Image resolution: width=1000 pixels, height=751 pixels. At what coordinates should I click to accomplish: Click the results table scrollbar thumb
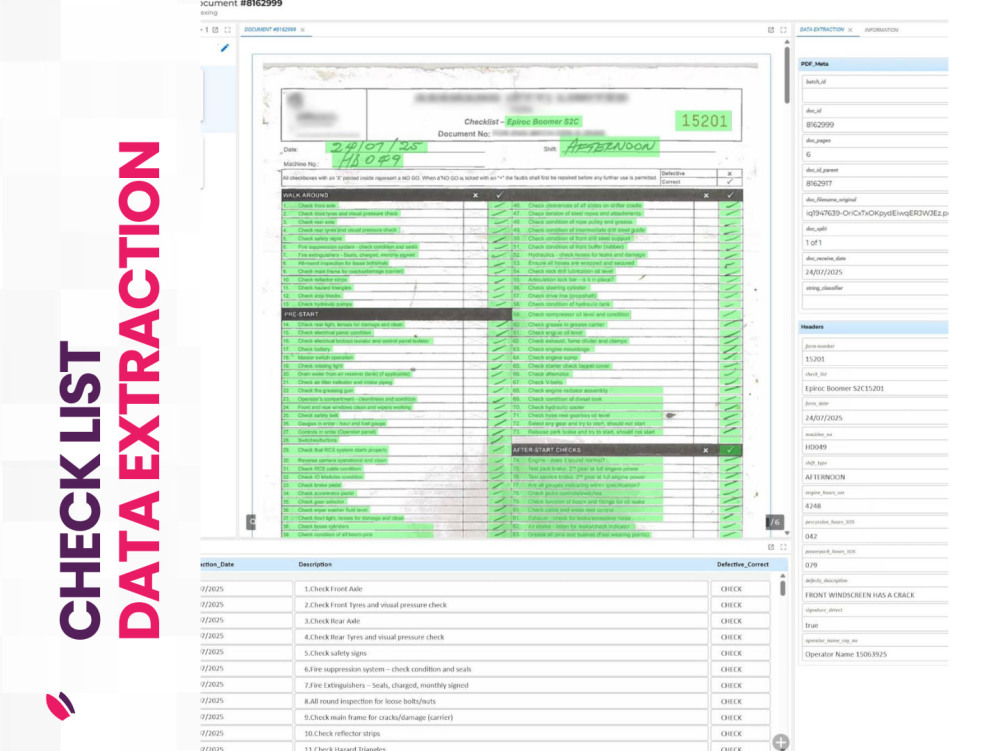pyautogui.click(x=783, y=588)
